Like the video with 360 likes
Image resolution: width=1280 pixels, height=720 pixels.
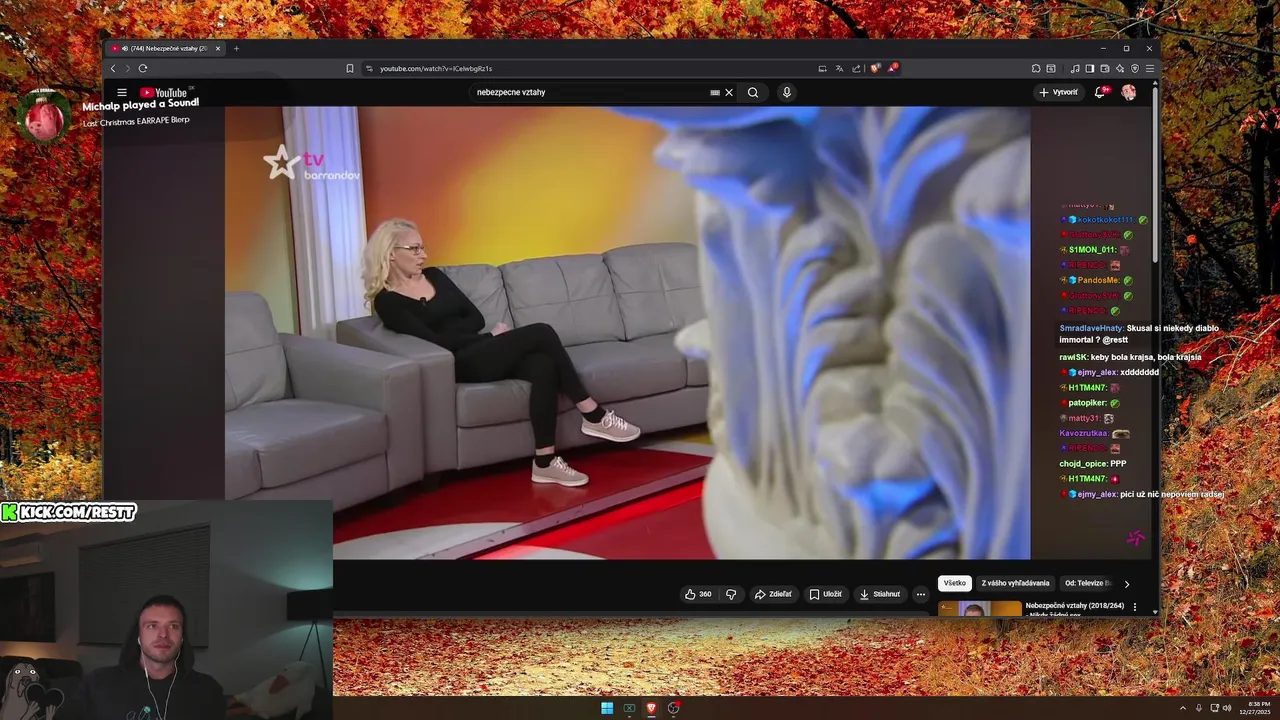(698, 594)
